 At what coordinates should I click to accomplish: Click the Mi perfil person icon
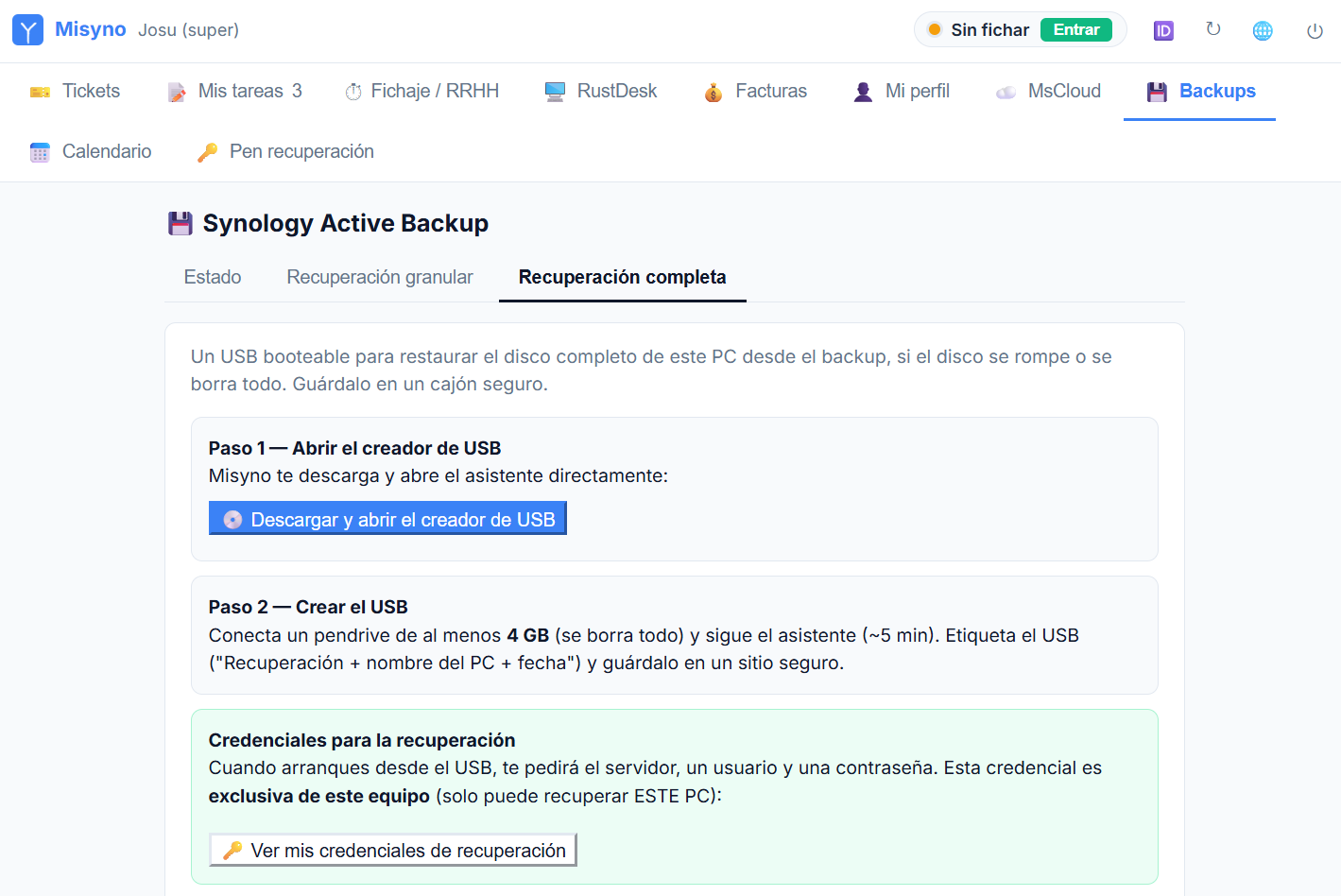click(863, 92)
